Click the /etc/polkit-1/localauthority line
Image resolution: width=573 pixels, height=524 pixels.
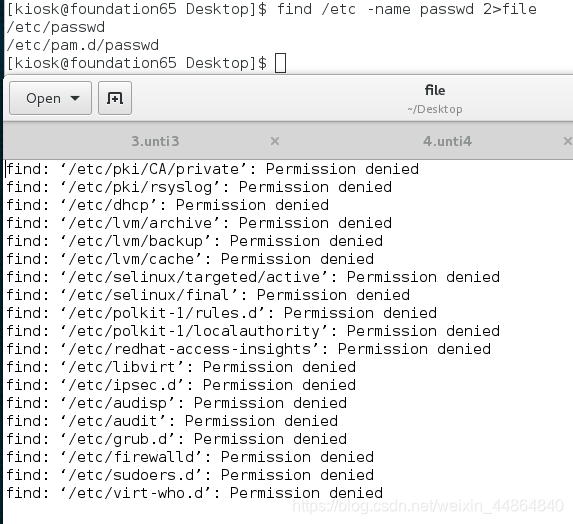coord(253,331)
